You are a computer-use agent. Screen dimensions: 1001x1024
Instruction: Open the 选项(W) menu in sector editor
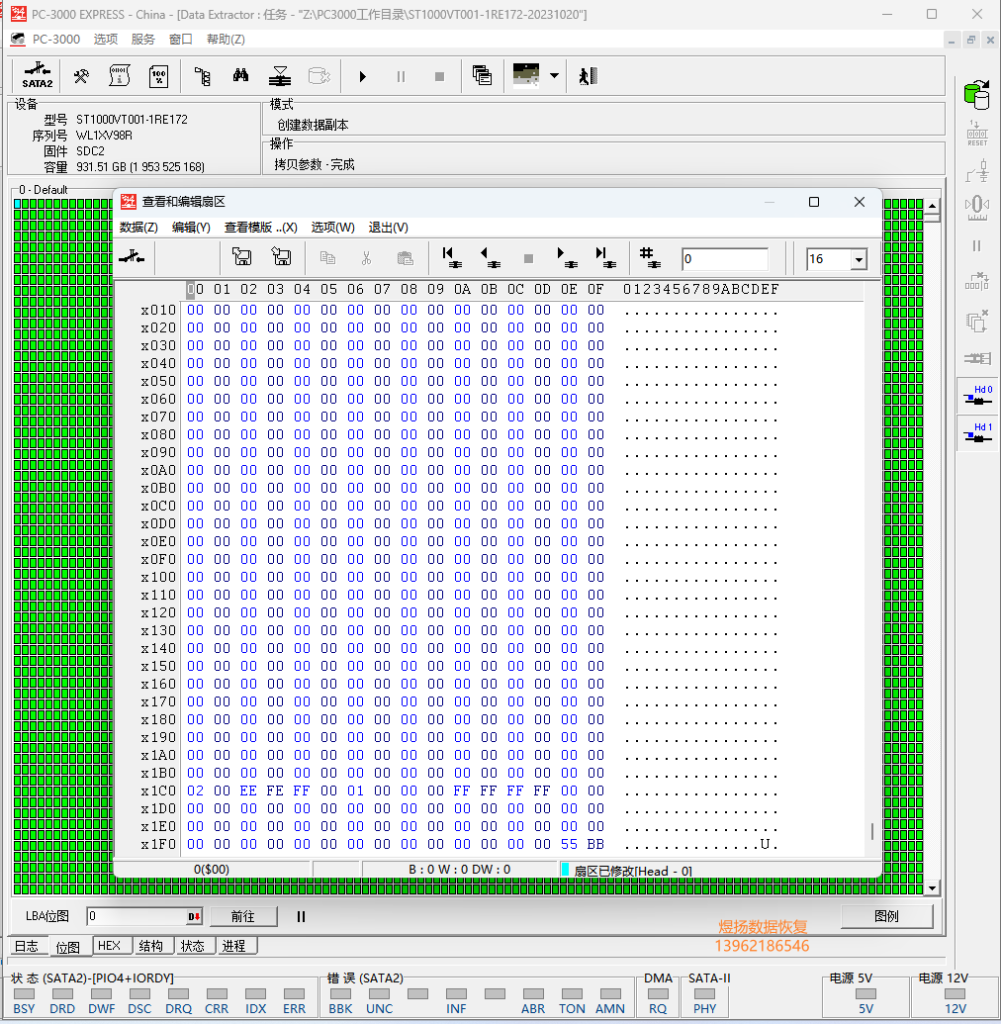(332, 227)
